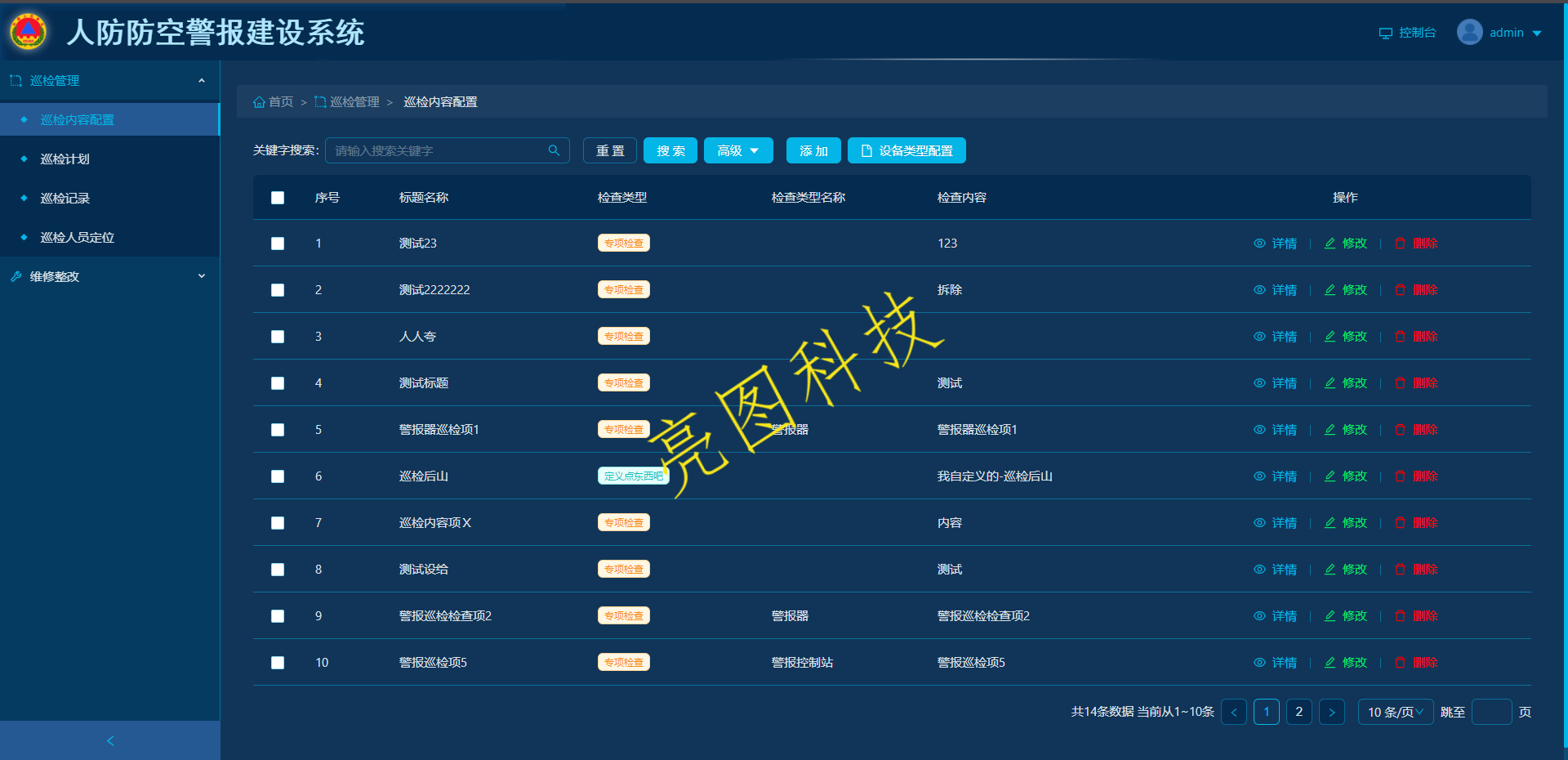The height and width of the screenshot is (760, 1568).
Task: Select the checkbox for row 8 测试设给
Action: [278, 570]
